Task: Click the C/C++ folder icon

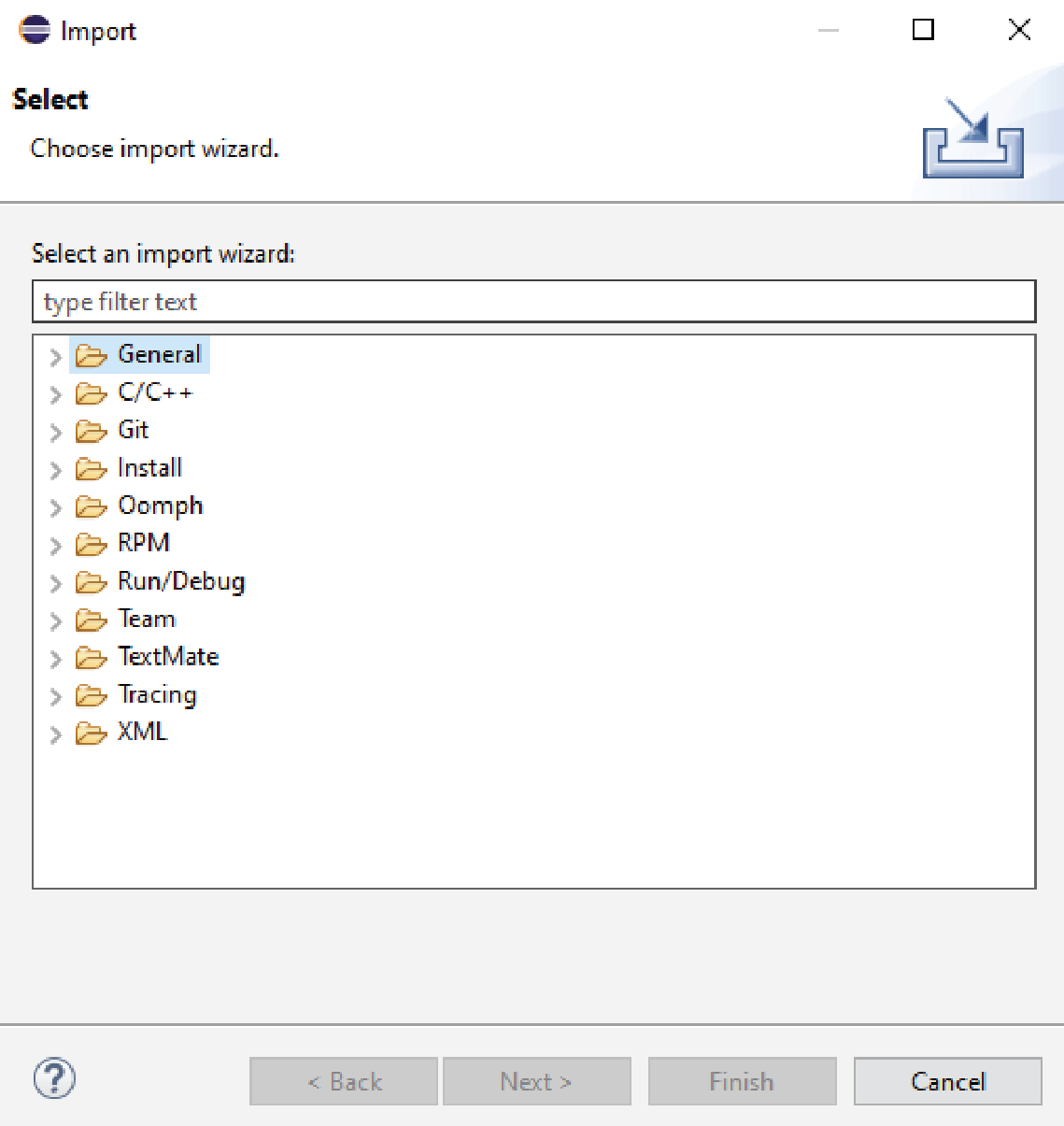Action: click(x=91, y=393)
